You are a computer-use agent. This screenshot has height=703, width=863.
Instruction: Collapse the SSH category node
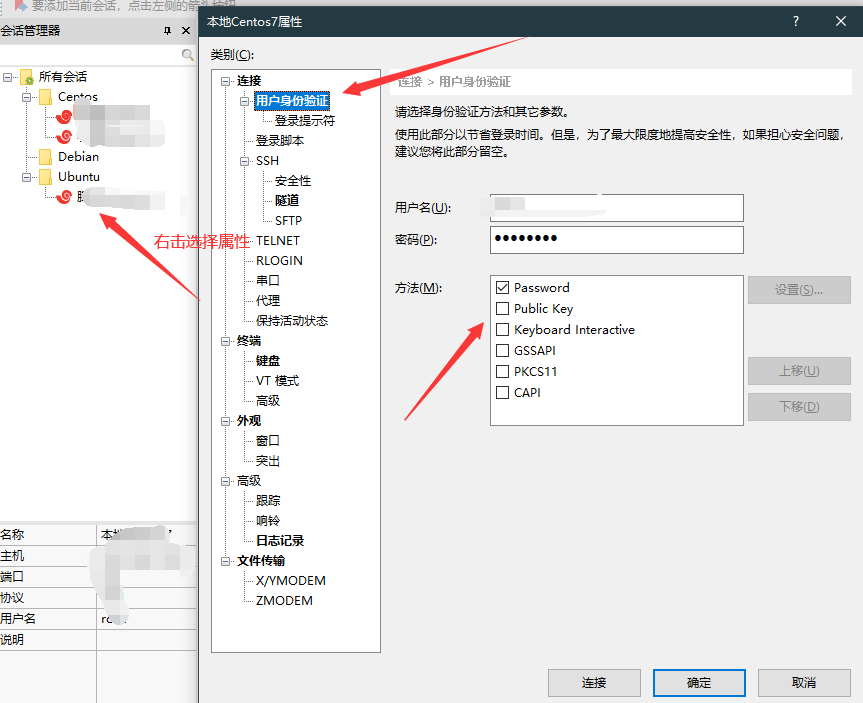point(244,161)
